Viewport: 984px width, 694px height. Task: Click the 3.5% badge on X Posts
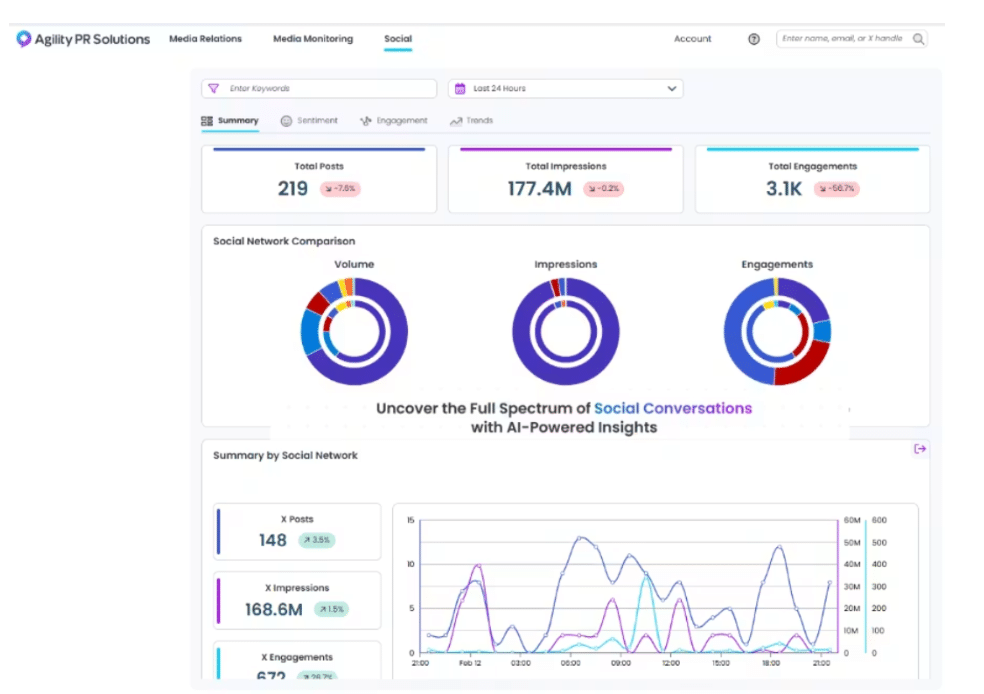click(x=317, y=540)
